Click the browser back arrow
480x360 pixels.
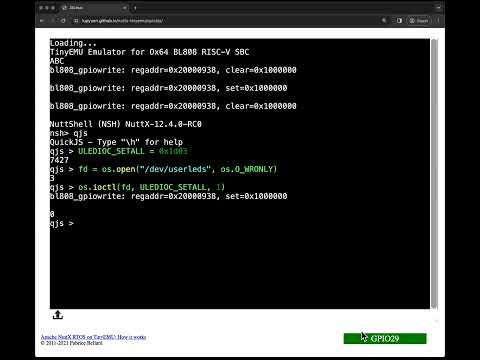point(42,21)
